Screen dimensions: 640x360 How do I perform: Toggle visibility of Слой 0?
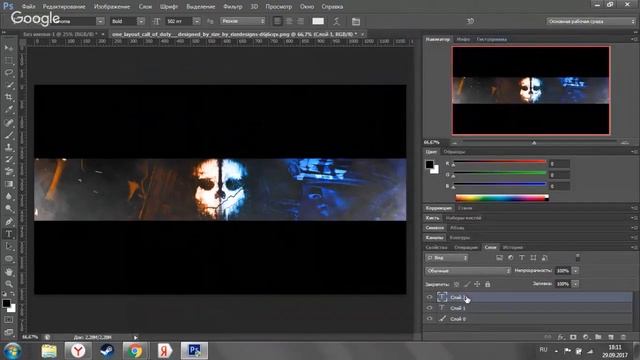429,319
